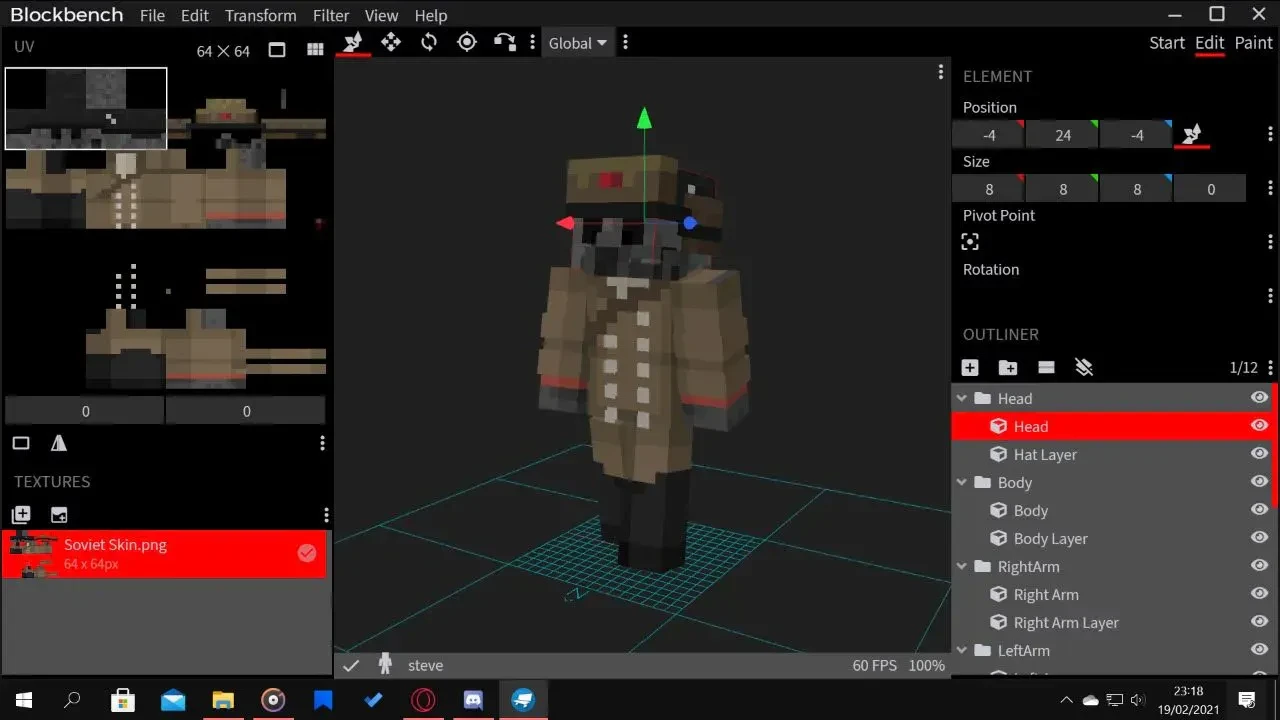The image size is (1280, 720).
Task: Select the Pivot tool
Action: pyautogui.click(x=467, y=42)
